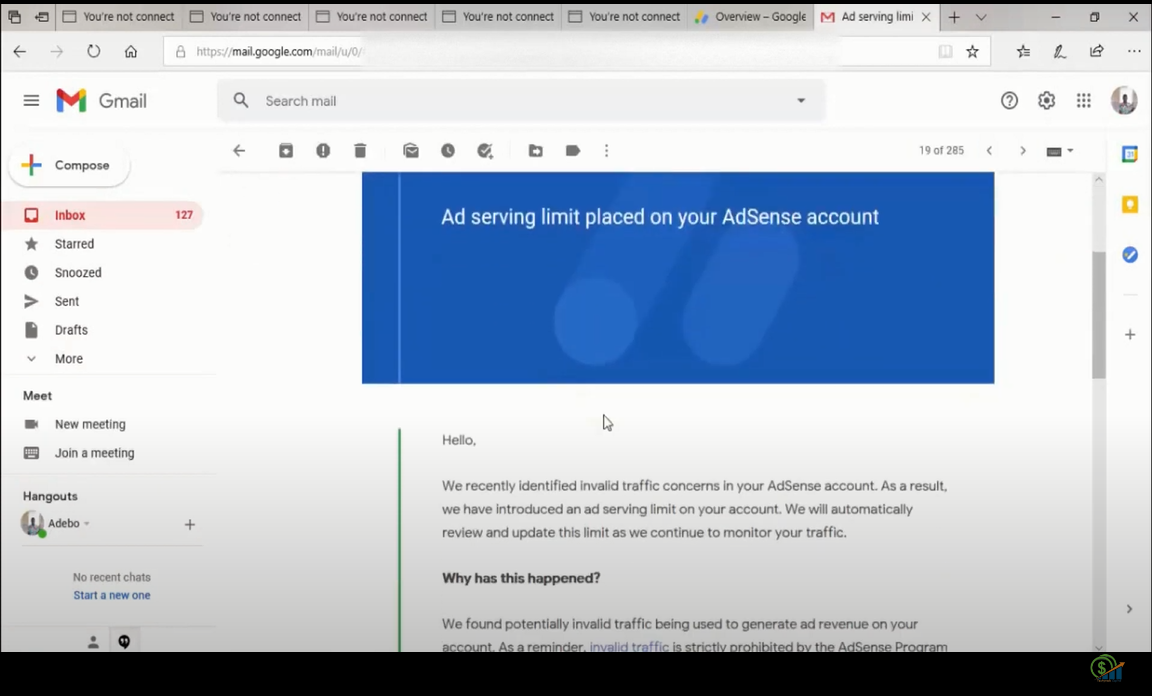Get add-ons plus icon in side panel
Viewport: 1152px width, 696px height.
[x=1130, y=334]
